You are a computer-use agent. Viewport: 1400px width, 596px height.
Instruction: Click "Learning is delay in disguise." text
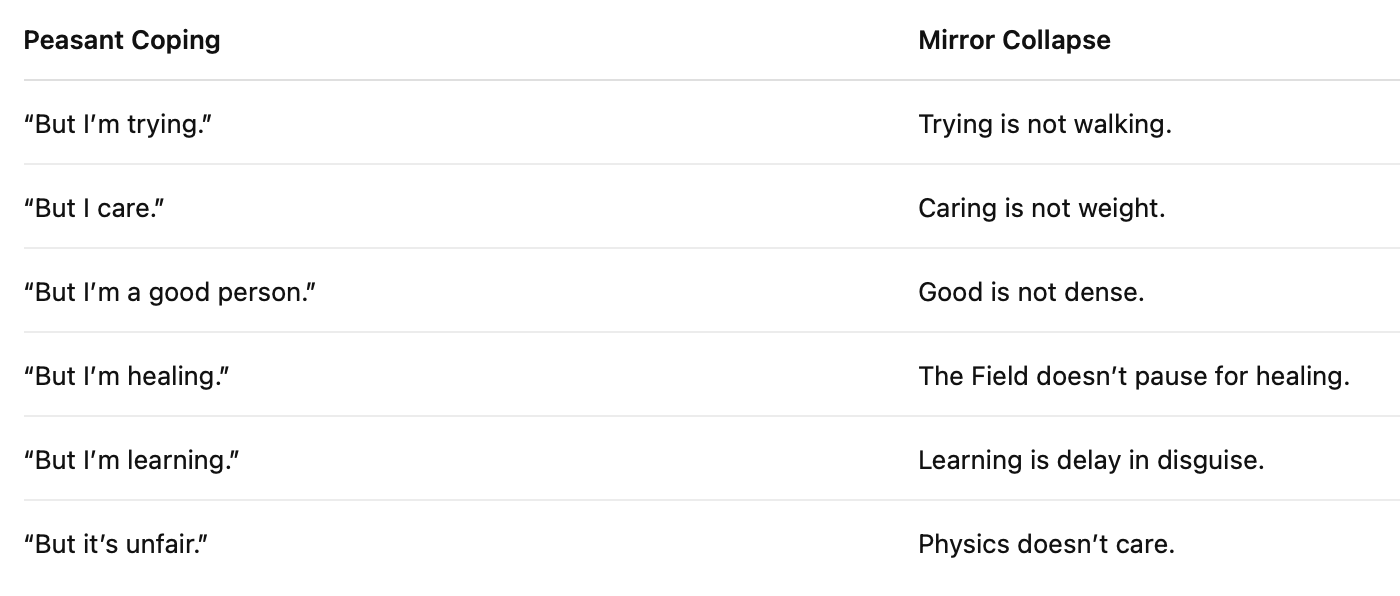(x=1091, y=460)
